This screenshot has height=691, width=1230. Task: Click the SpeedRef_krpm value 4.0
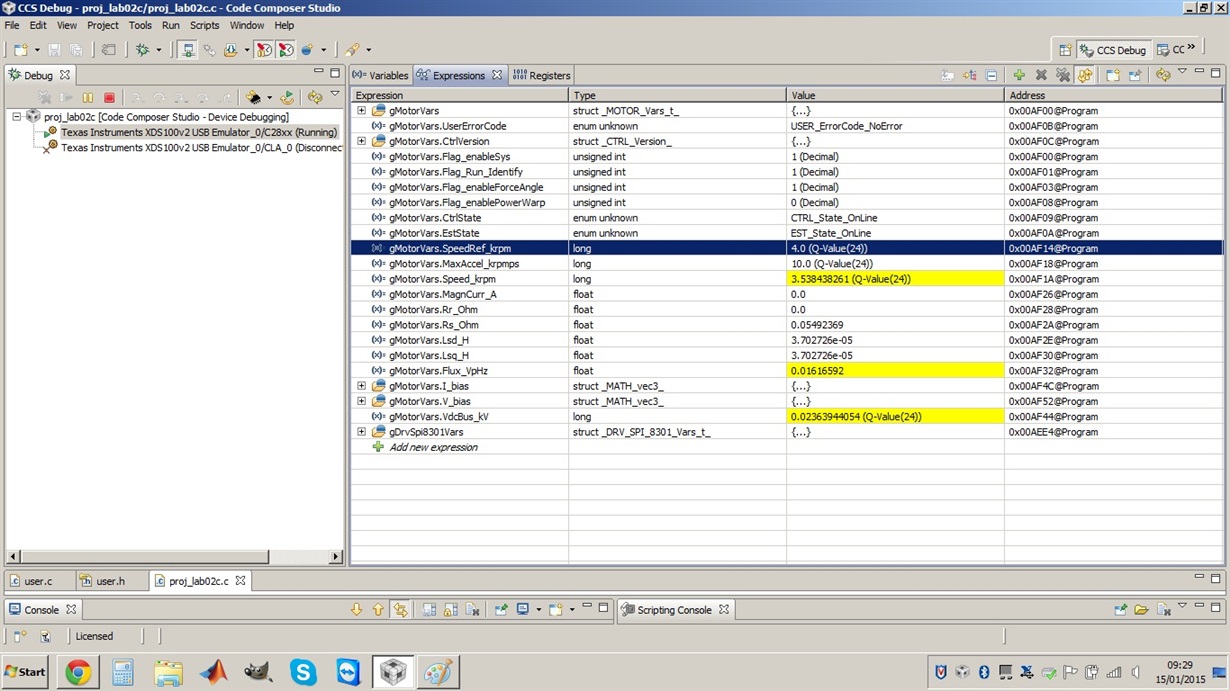(x=828, y=248)
